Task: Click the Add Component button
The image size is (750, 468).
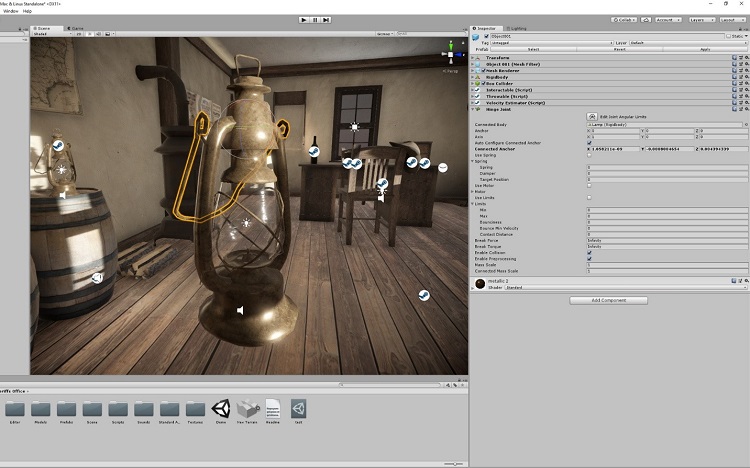Action: 608,300
